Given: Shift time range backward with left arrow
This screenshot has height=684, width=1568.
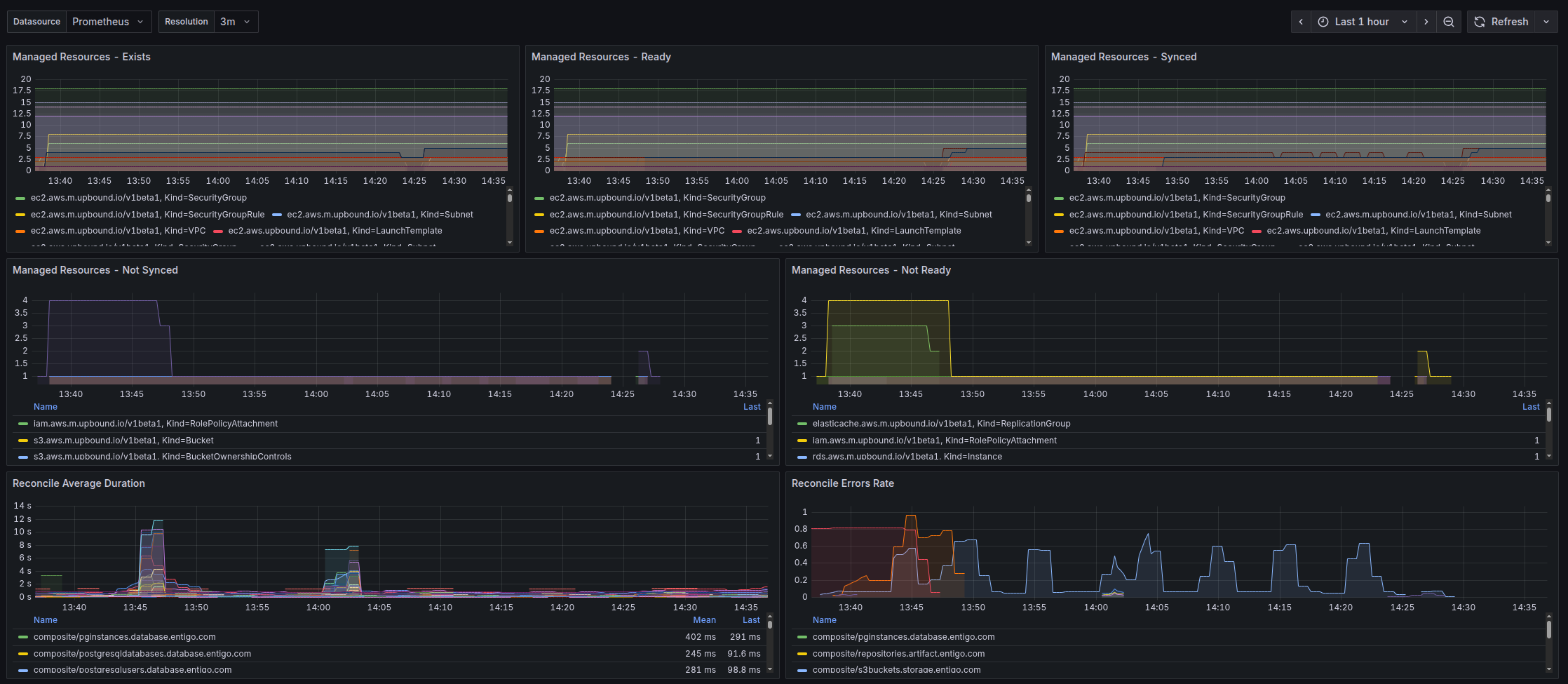Looking at the screenshot, I should pyautogui.click(x=1301, y=22).
